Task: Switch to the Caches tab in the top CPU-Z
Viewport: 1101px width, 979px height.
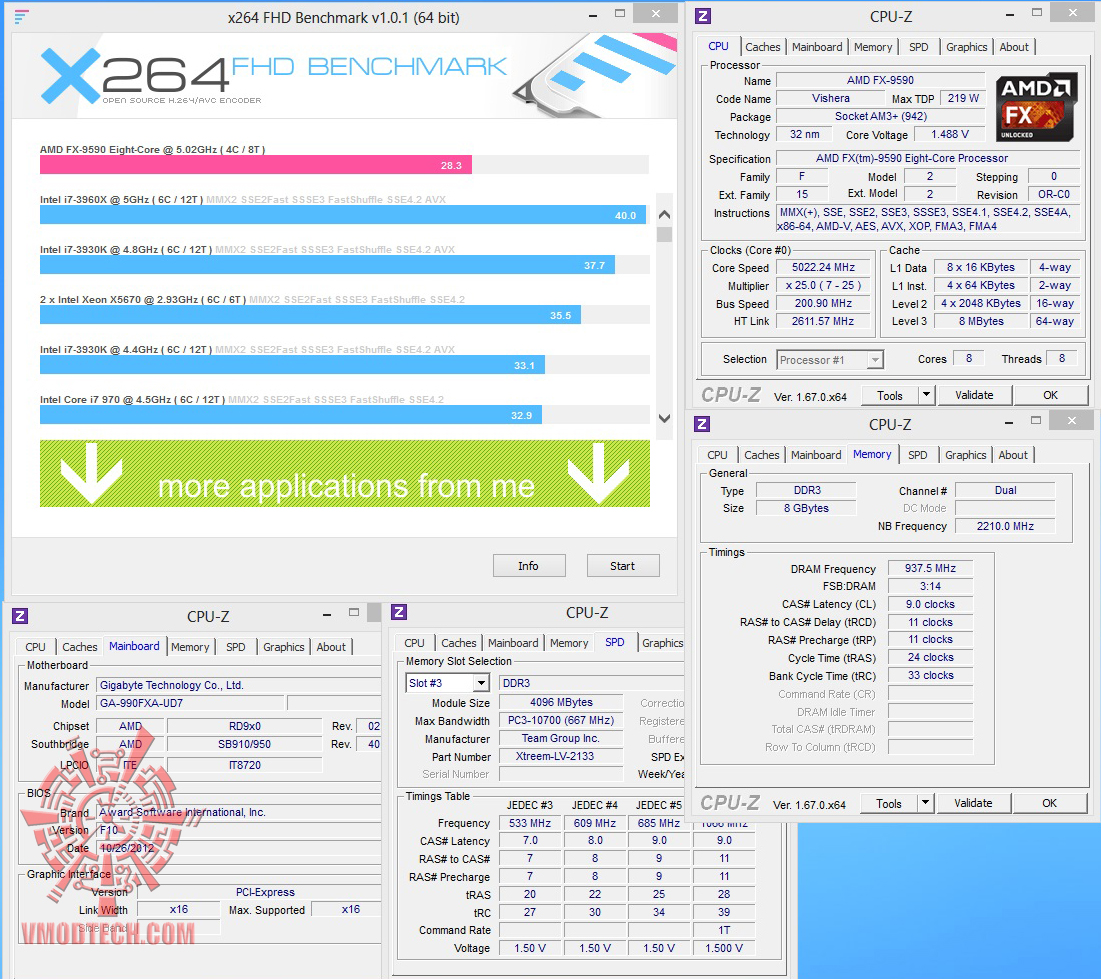Action: coord(763,47)
